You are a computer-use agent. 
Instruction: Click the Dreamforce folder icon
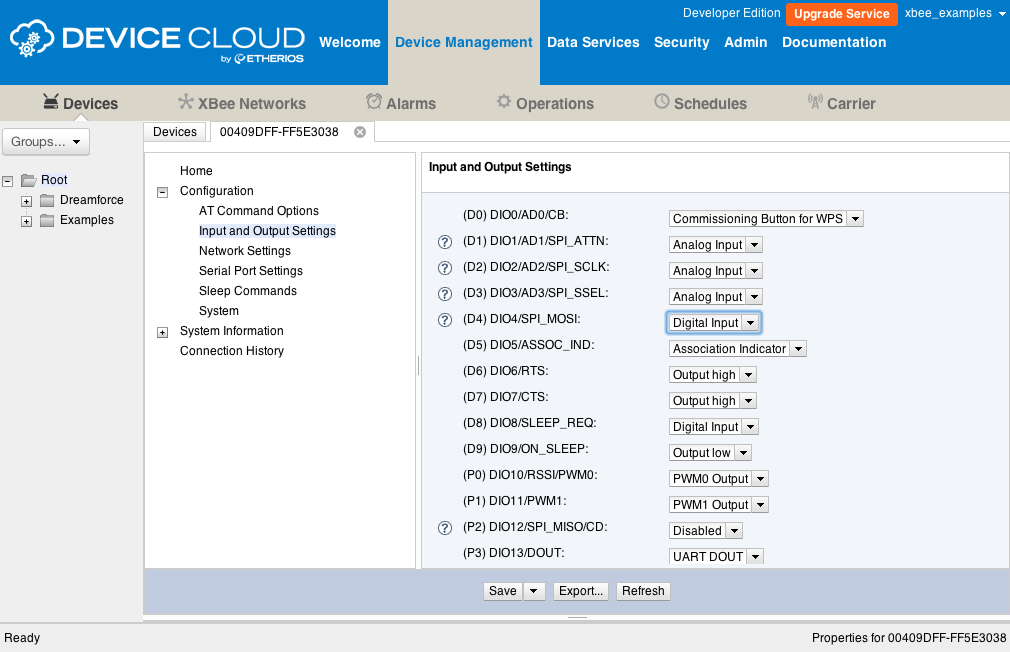[x=47, y=200]
